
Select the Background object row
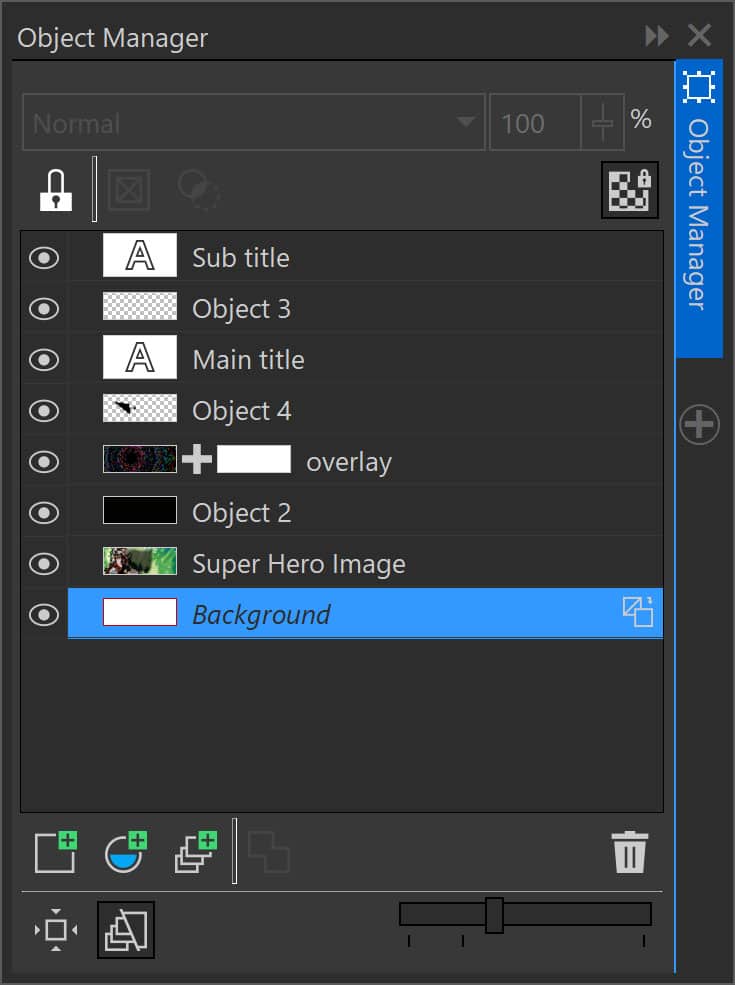click(x=365, y=614)
